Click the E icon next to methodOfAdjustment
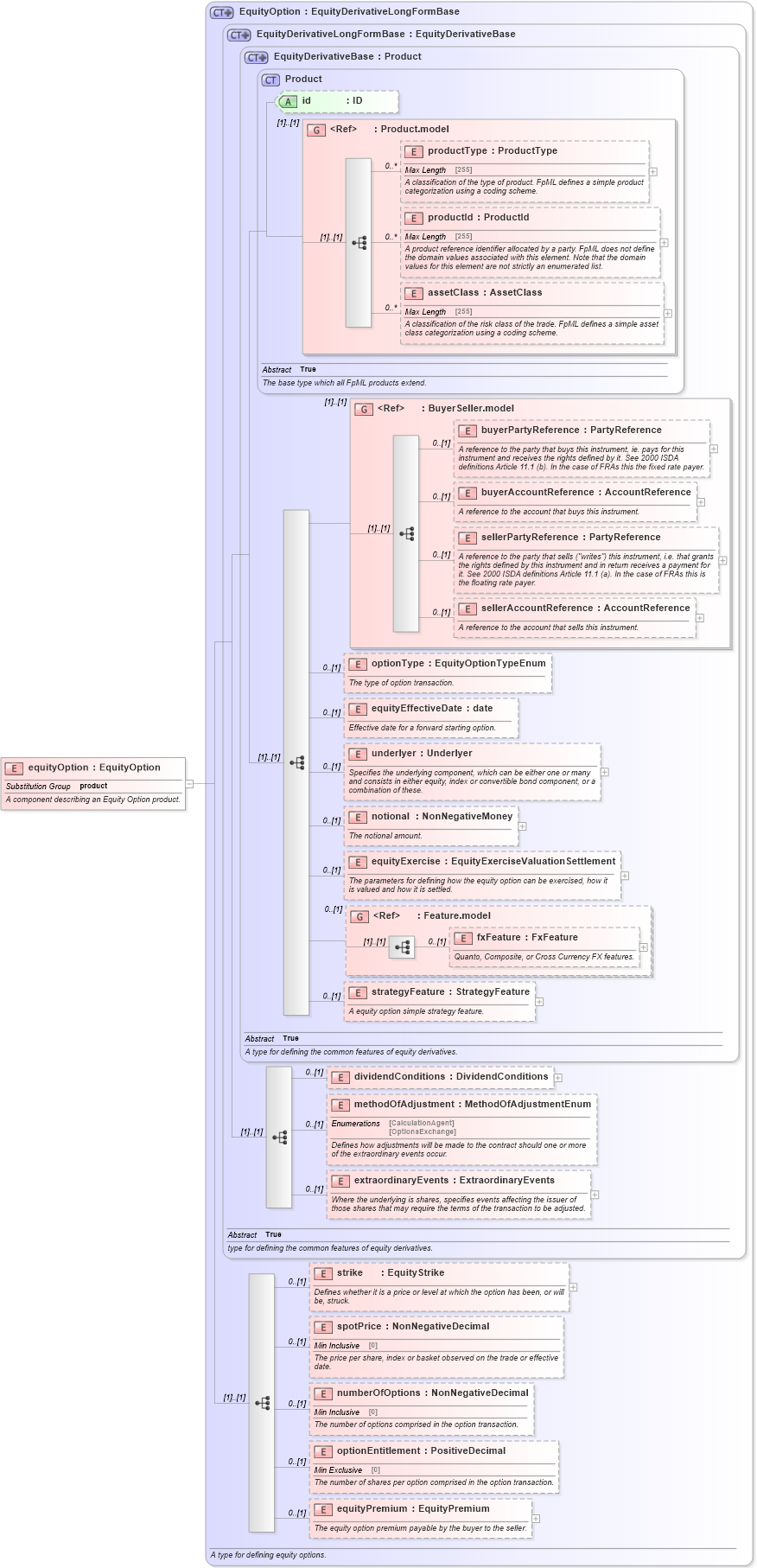The height and width of the screenshot is (1568, 757). pyautogui.click(x=340, y=1106)
